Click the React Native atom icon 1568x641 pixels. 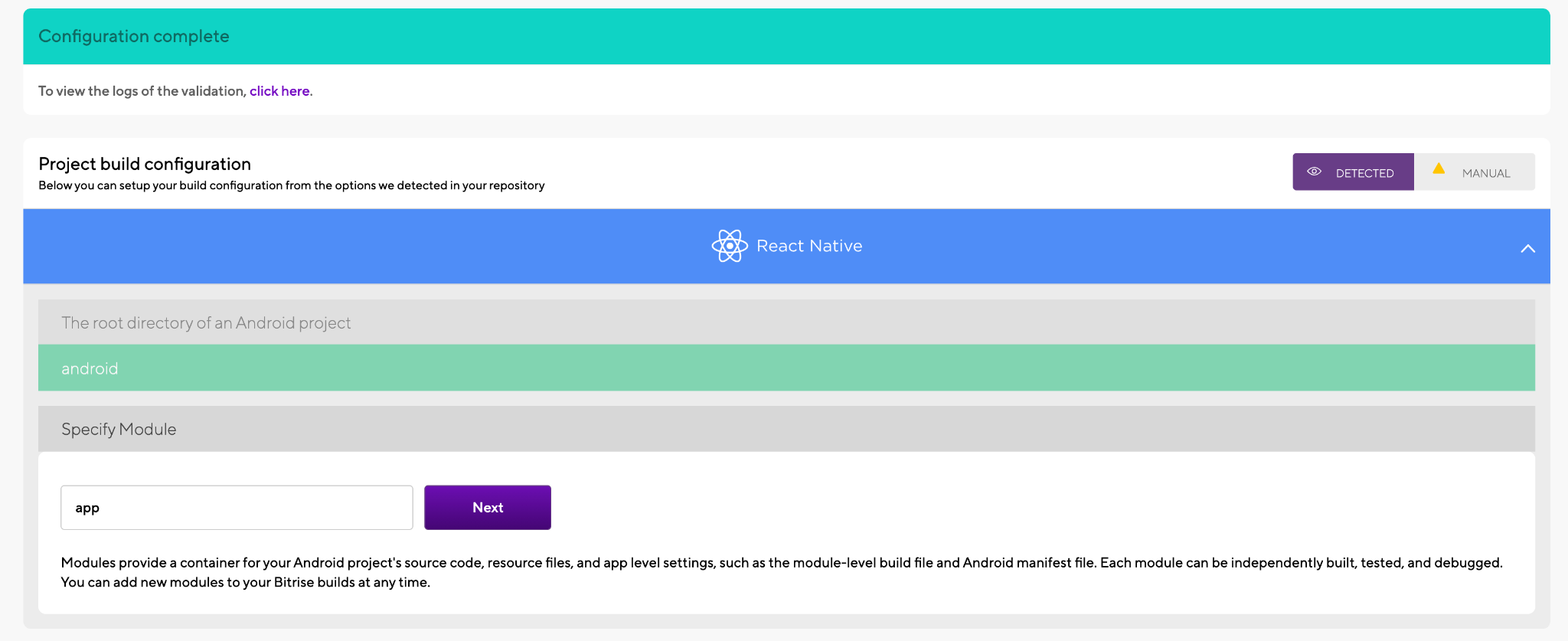(x=729, y=246)
